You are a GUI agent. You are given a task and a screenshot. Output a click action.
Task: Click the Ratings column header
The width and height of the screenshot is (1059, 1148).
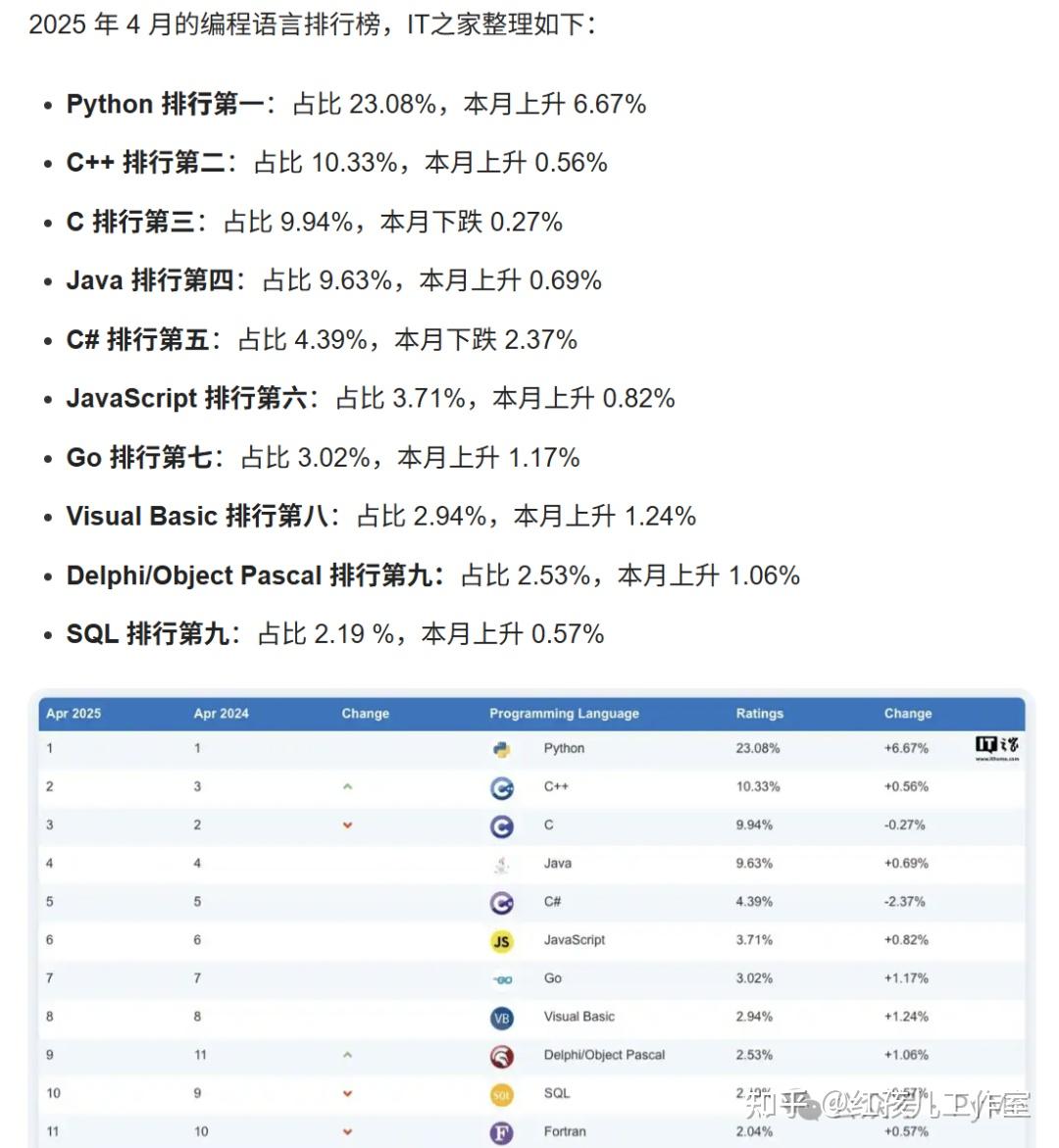(x=760, y=713)
